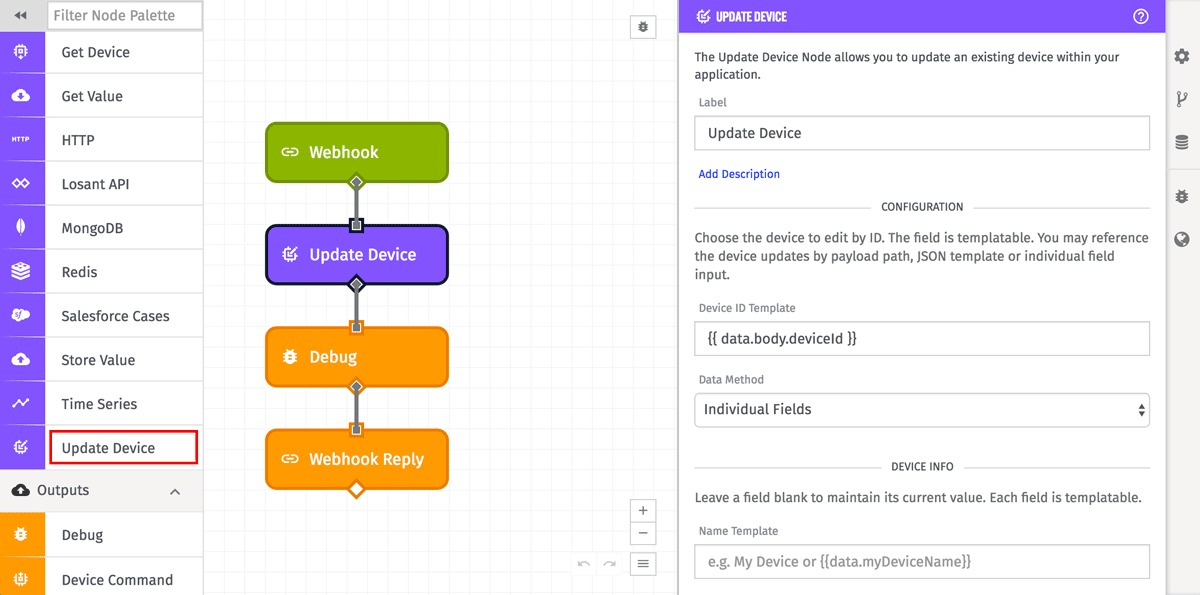Select Debug label in Outputs palette

(x=82, y=535)
